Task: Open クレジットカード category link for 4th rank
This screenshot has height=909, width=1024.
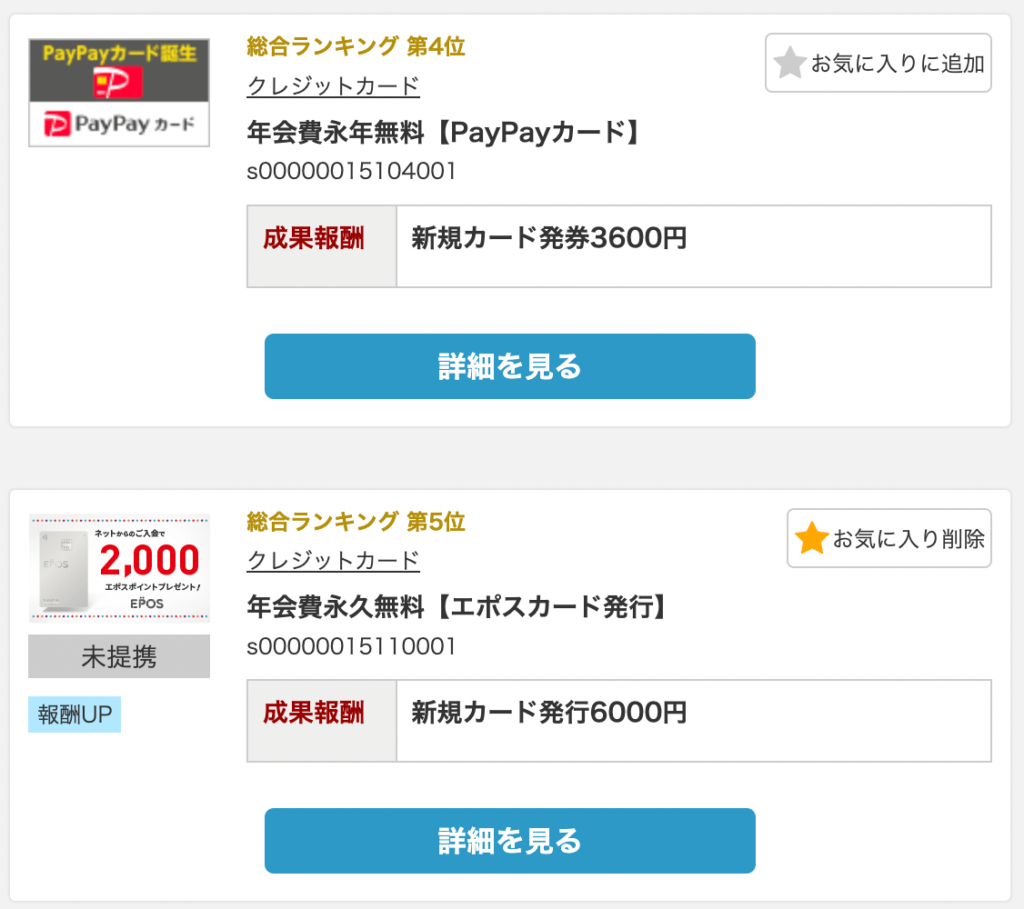Action: coord(333,86)
